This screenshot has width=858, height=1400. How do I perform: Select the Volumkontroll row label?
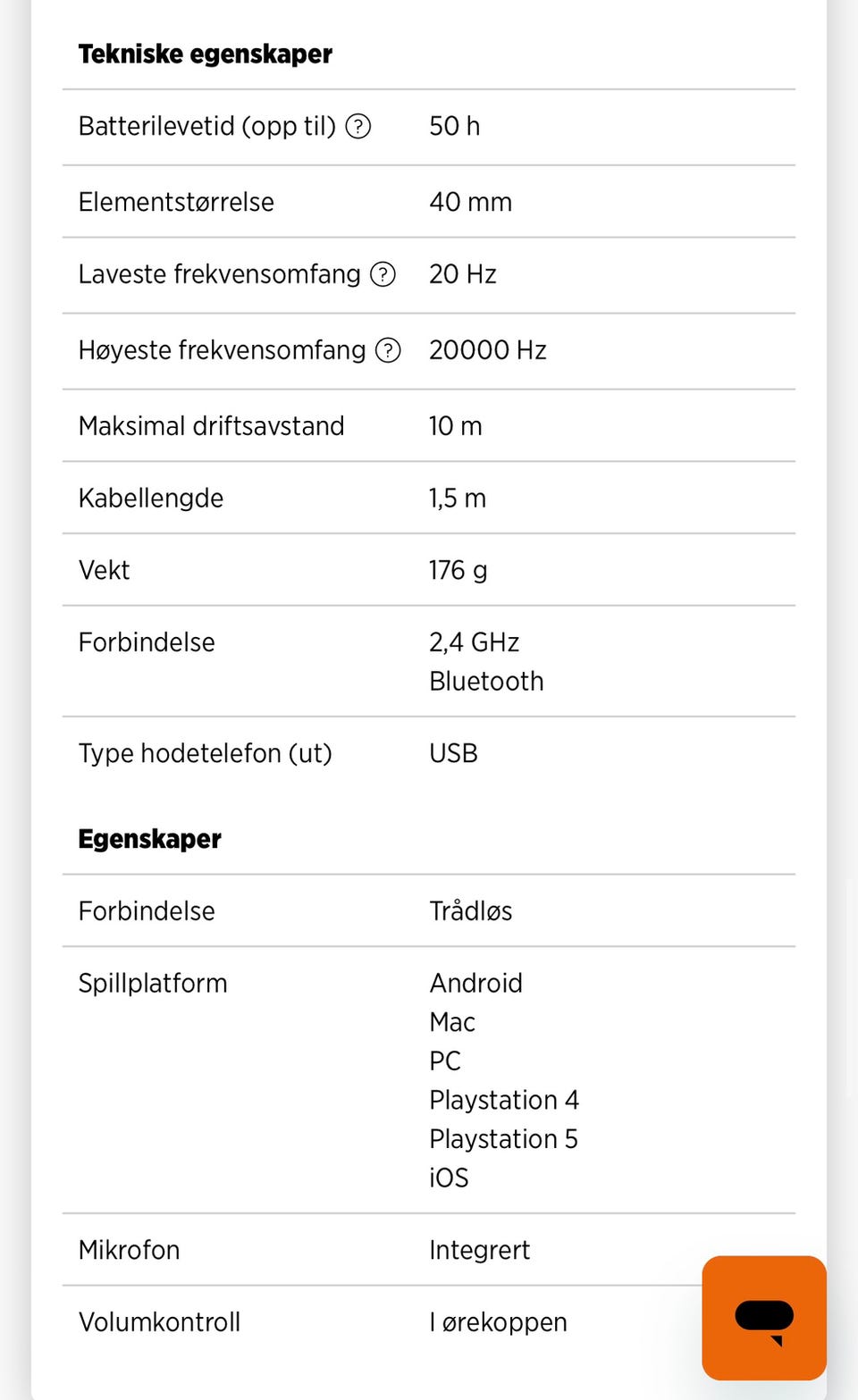point(159,1322)
